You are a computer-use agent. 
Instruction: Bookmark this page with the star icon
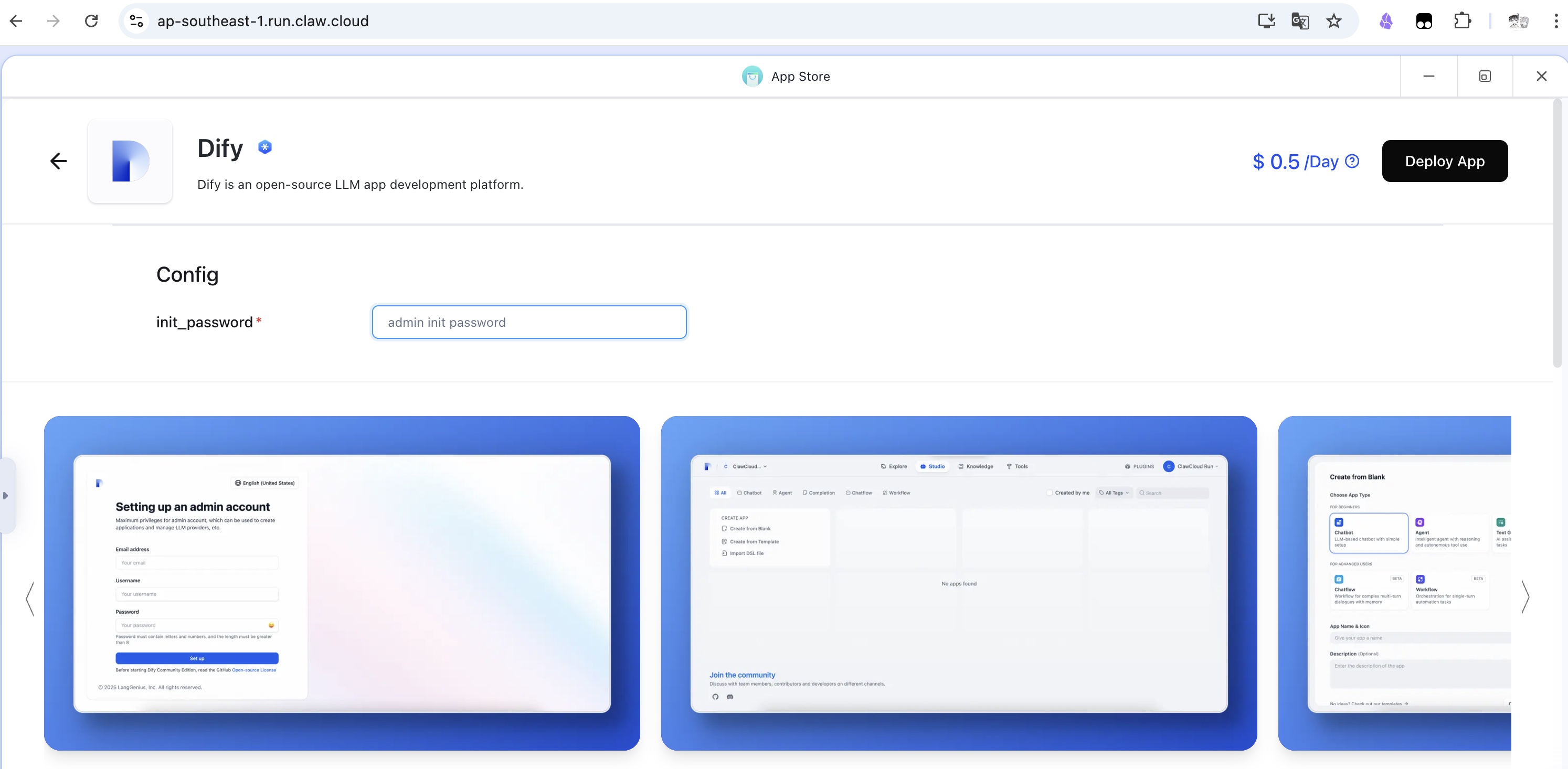click(x=1333, y=22)
